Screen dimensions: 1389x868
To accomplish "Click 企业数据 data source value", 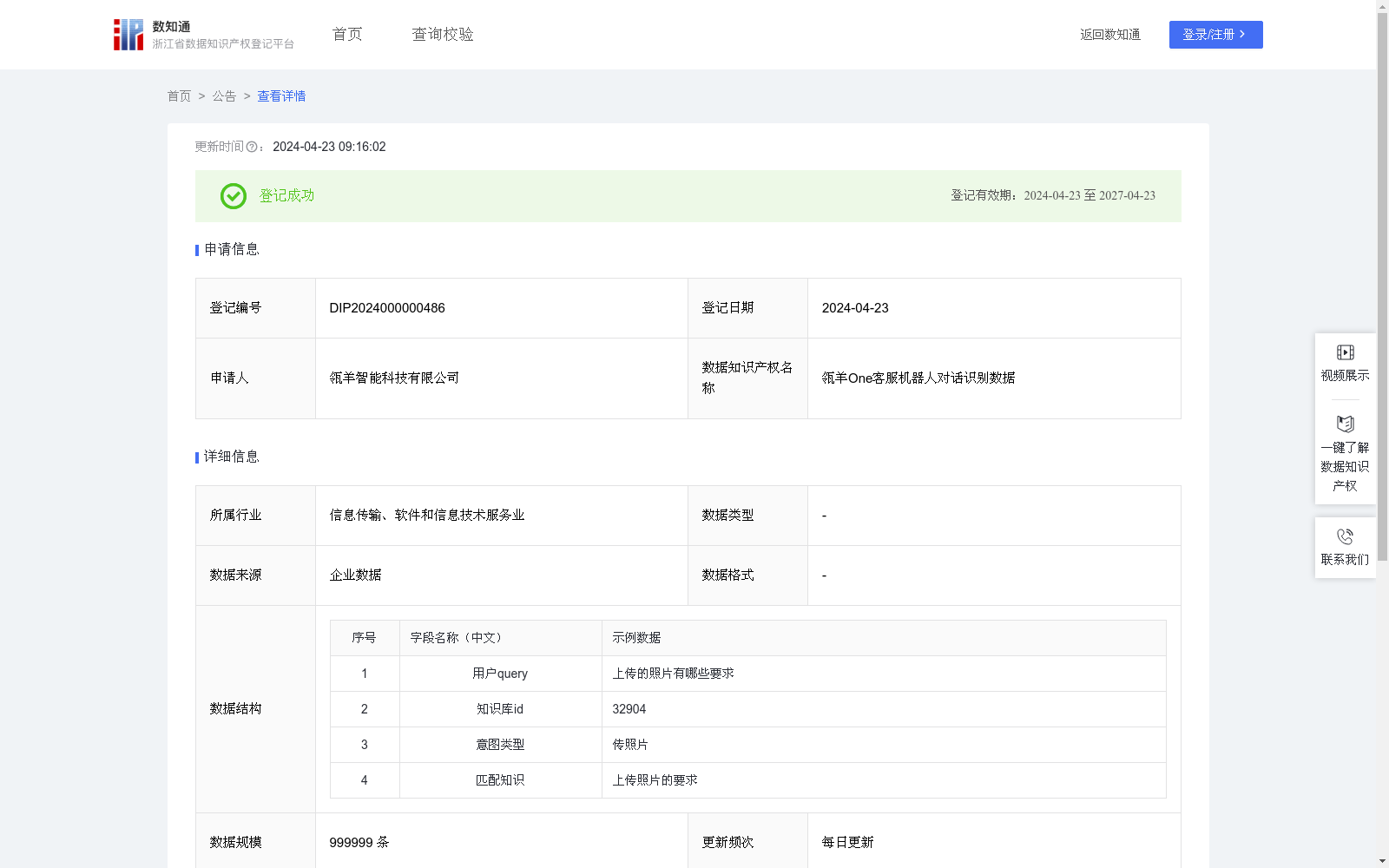I will pos(355,575).
